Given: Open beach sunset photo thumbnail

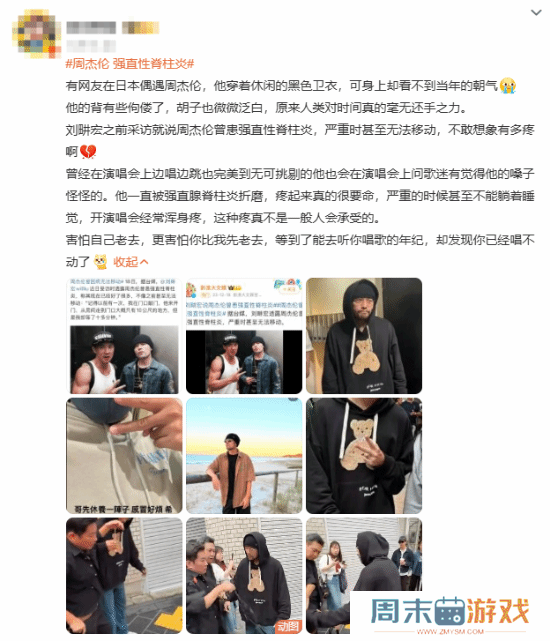Looking at the screenshot, I should click(244, 456).
